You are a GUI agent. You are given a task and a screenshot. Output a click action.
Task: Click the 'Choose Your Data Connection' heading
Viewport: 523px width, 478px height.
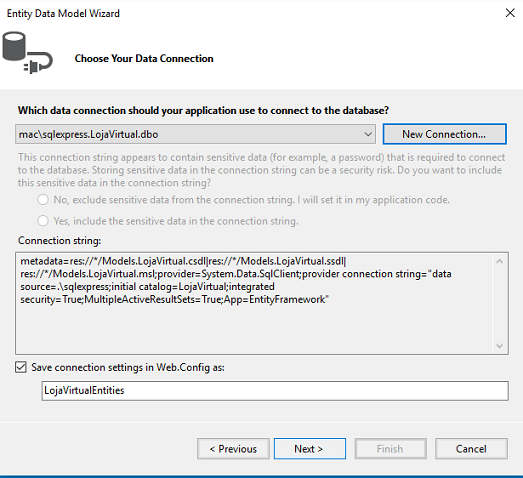[x=144, y=58]
